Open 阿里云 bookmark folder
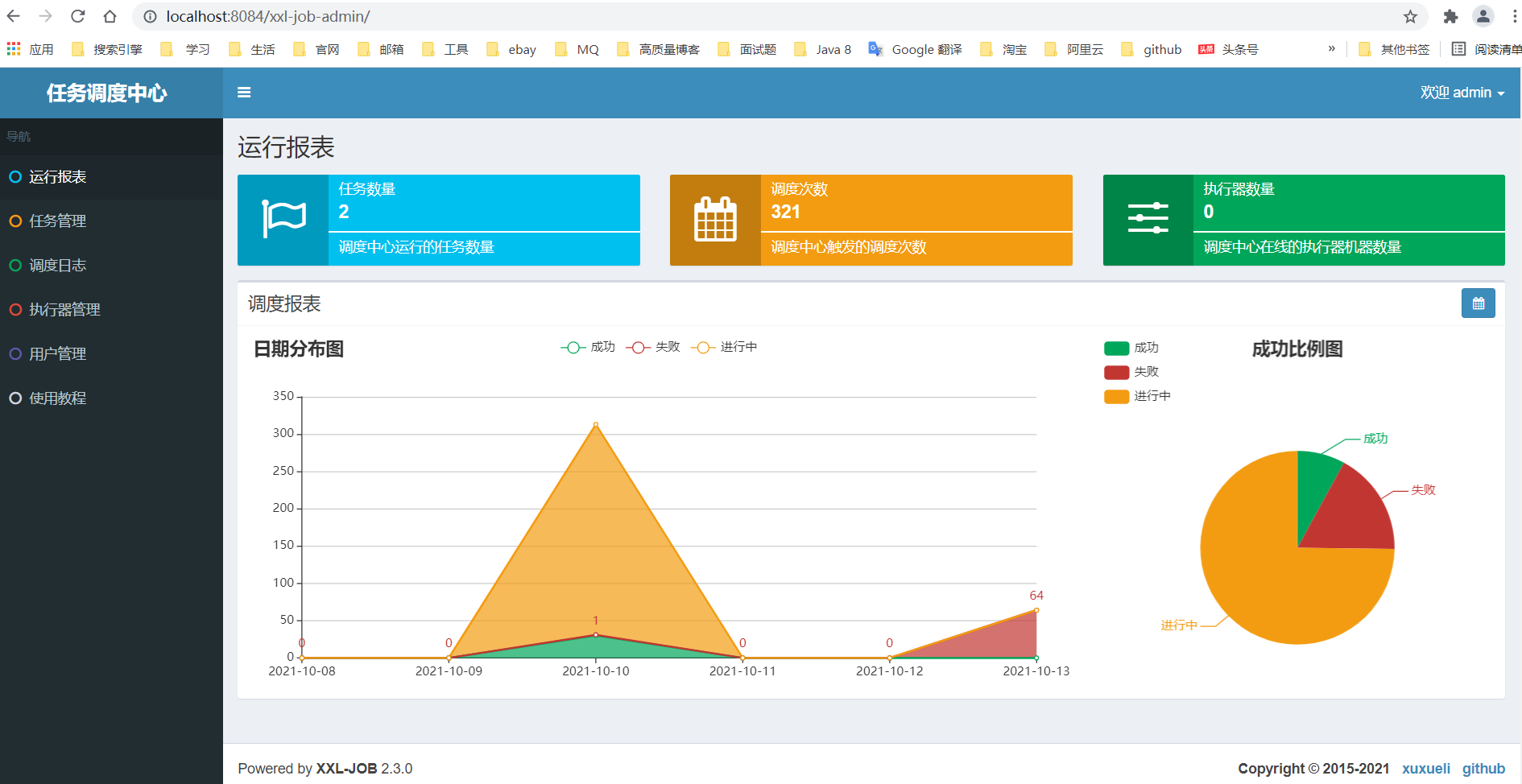 pos(1073,49)
